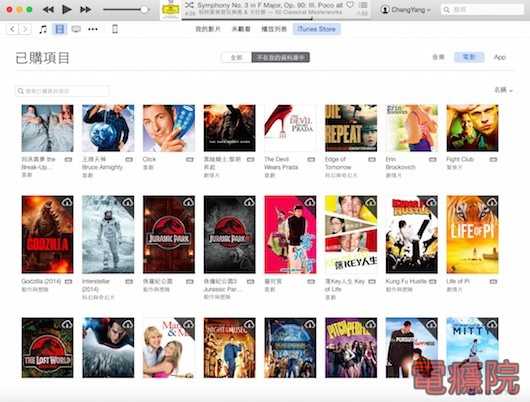Skip forward with the fast-forward button
Screen dimensions: 530x402
(86, 9)
